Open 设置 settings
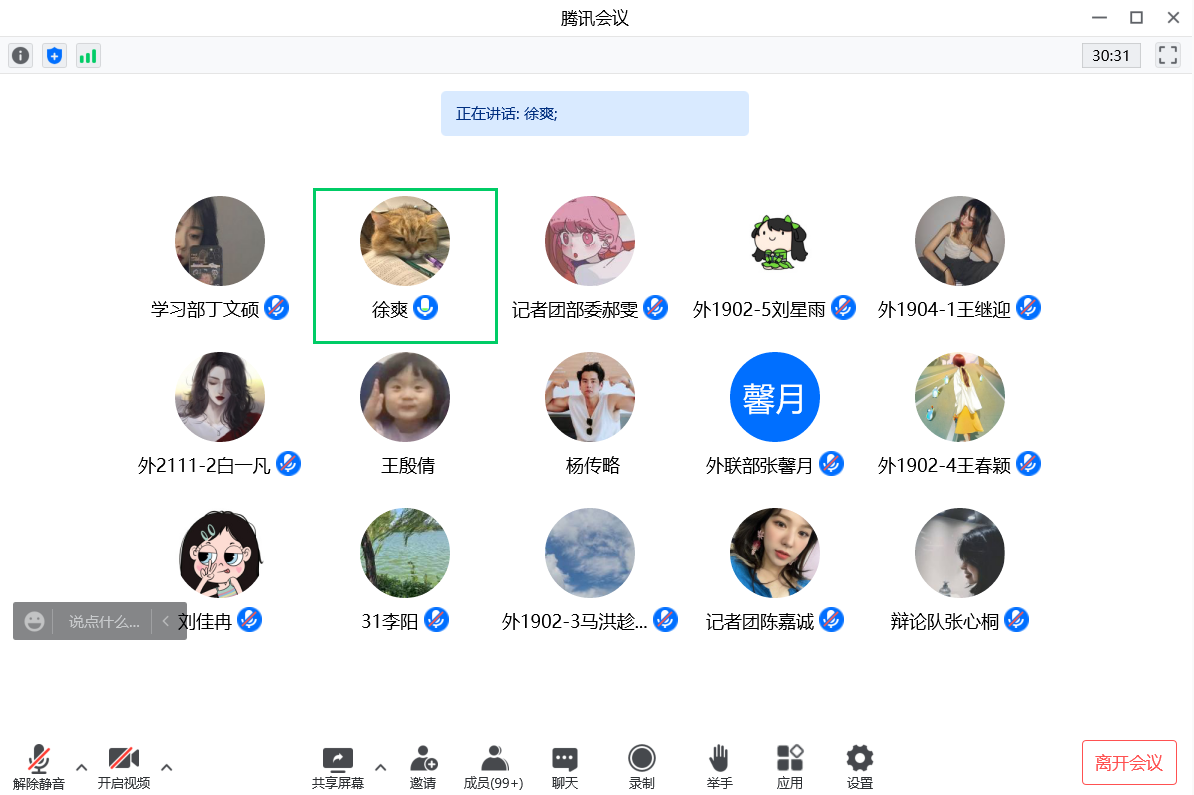Screen dimensions: 1194x795 tap(860, 768)
